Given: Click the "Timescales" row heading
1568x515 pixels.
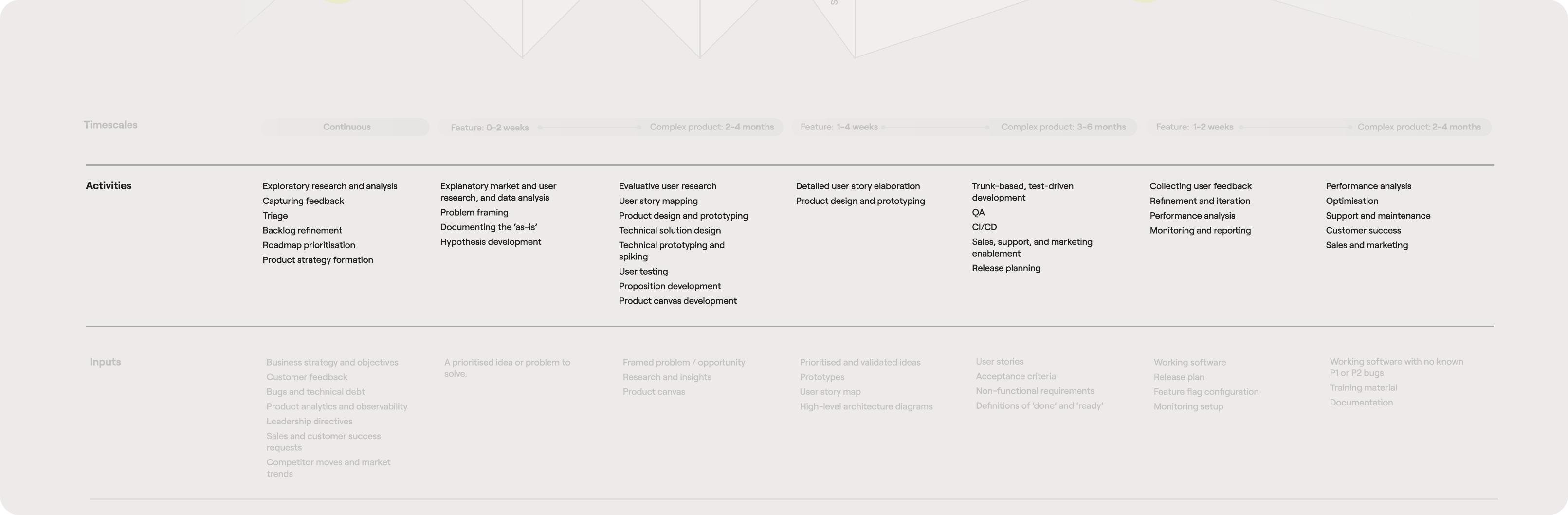Looking at the screenshot, I should [110, 125].
